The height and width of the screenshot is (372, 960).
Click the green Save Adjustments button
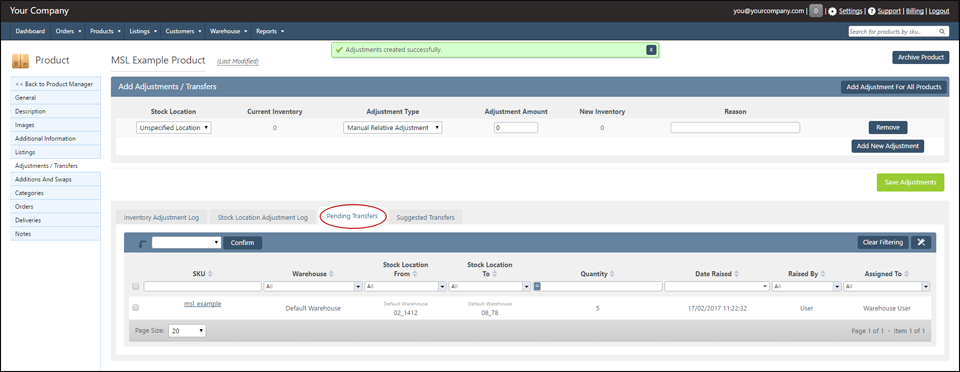tap(910, 182)
